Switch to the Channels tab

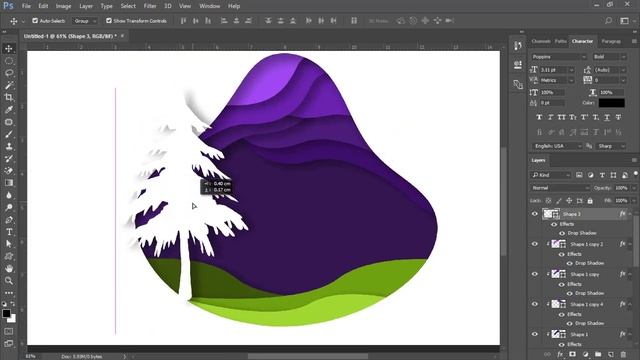pos(541,41)
